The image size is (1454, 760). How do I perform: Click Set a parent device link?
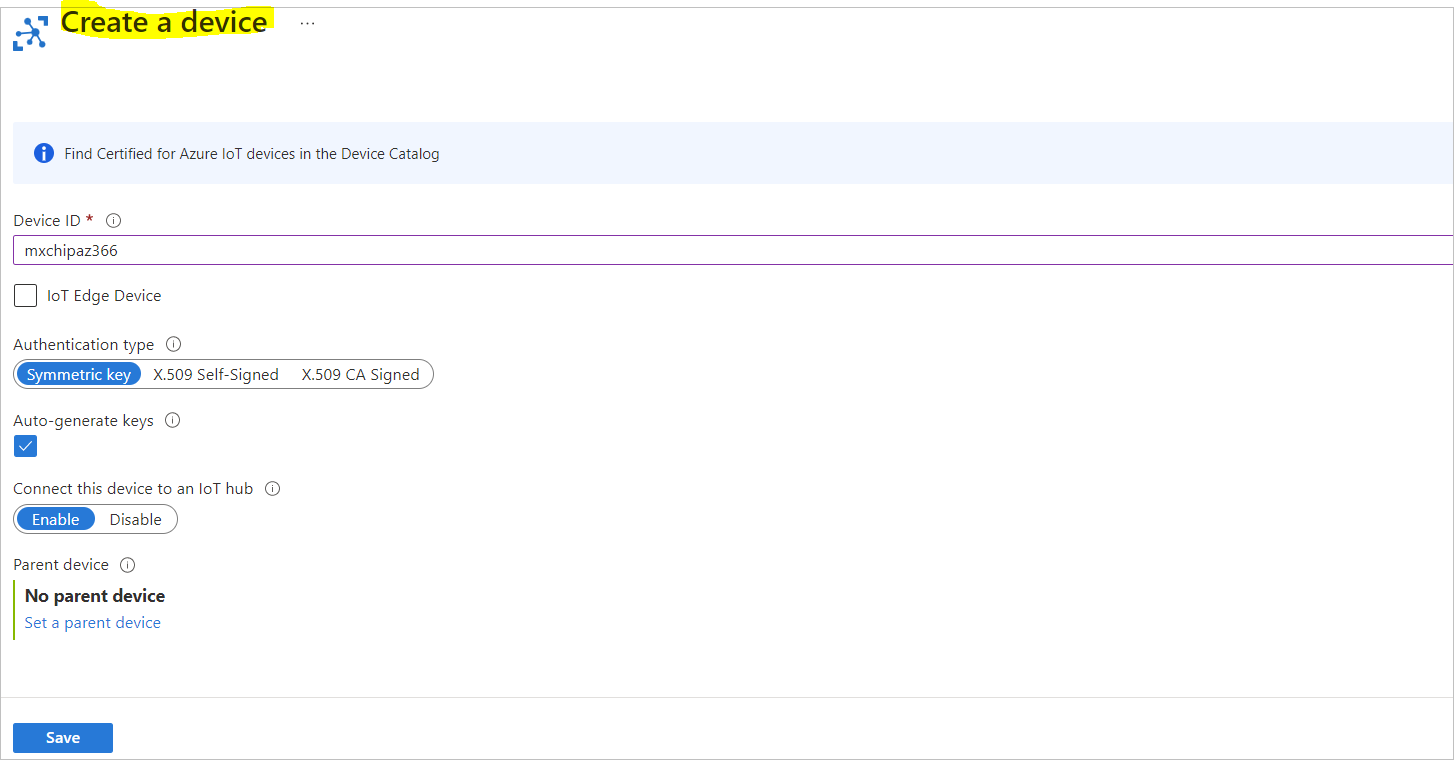tap(93, 622)
